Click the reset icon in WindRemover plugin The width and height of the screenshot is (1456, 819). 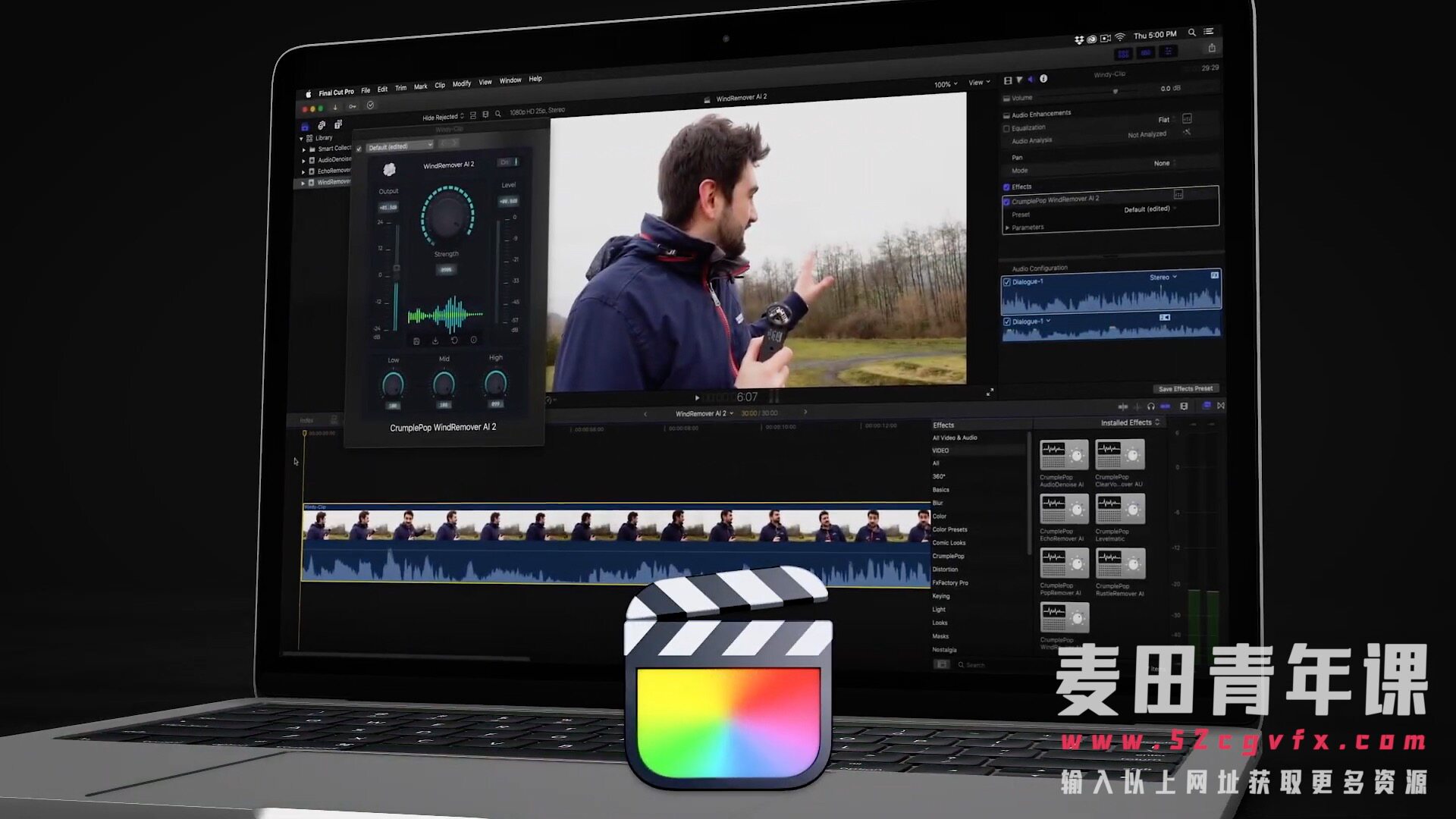click(x=454, y=340)
